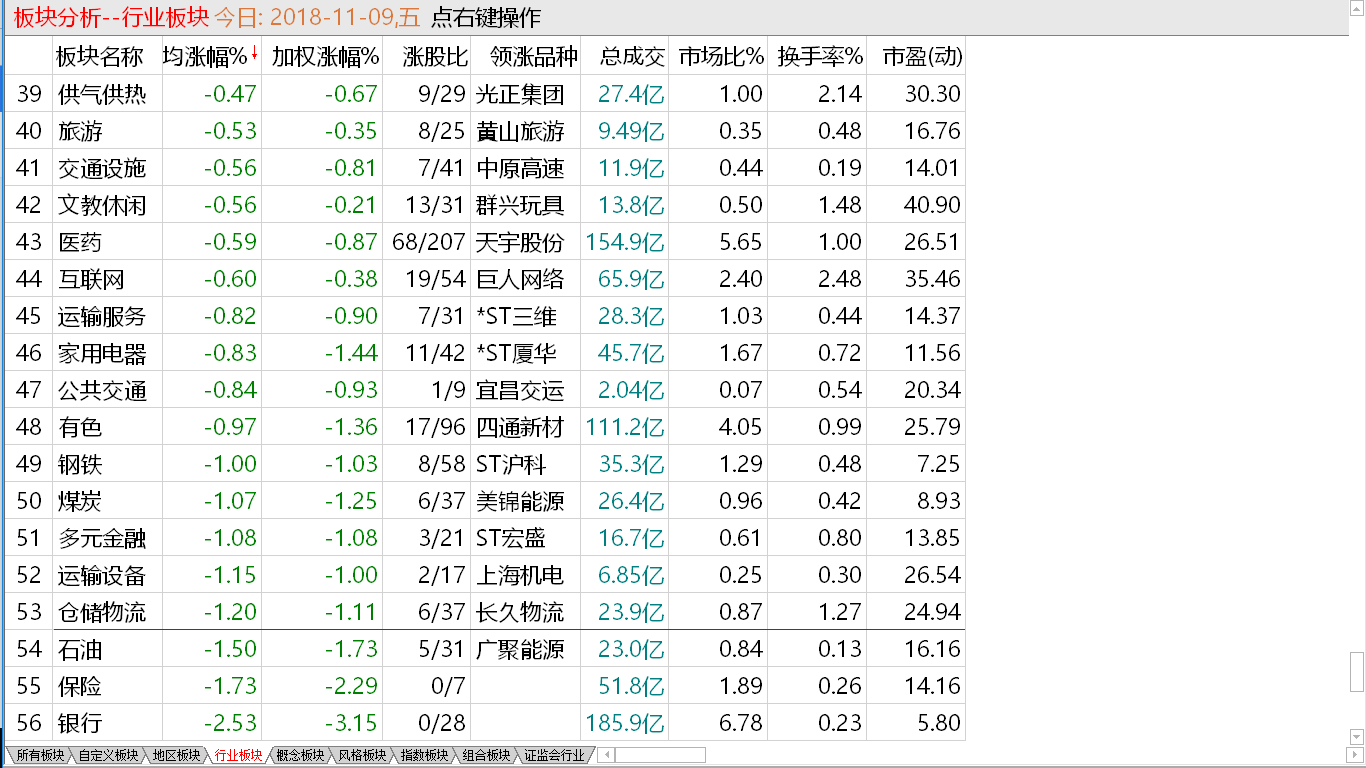Click leading stock 巨人网络
1366x768 pixels.
pos(520,279)
